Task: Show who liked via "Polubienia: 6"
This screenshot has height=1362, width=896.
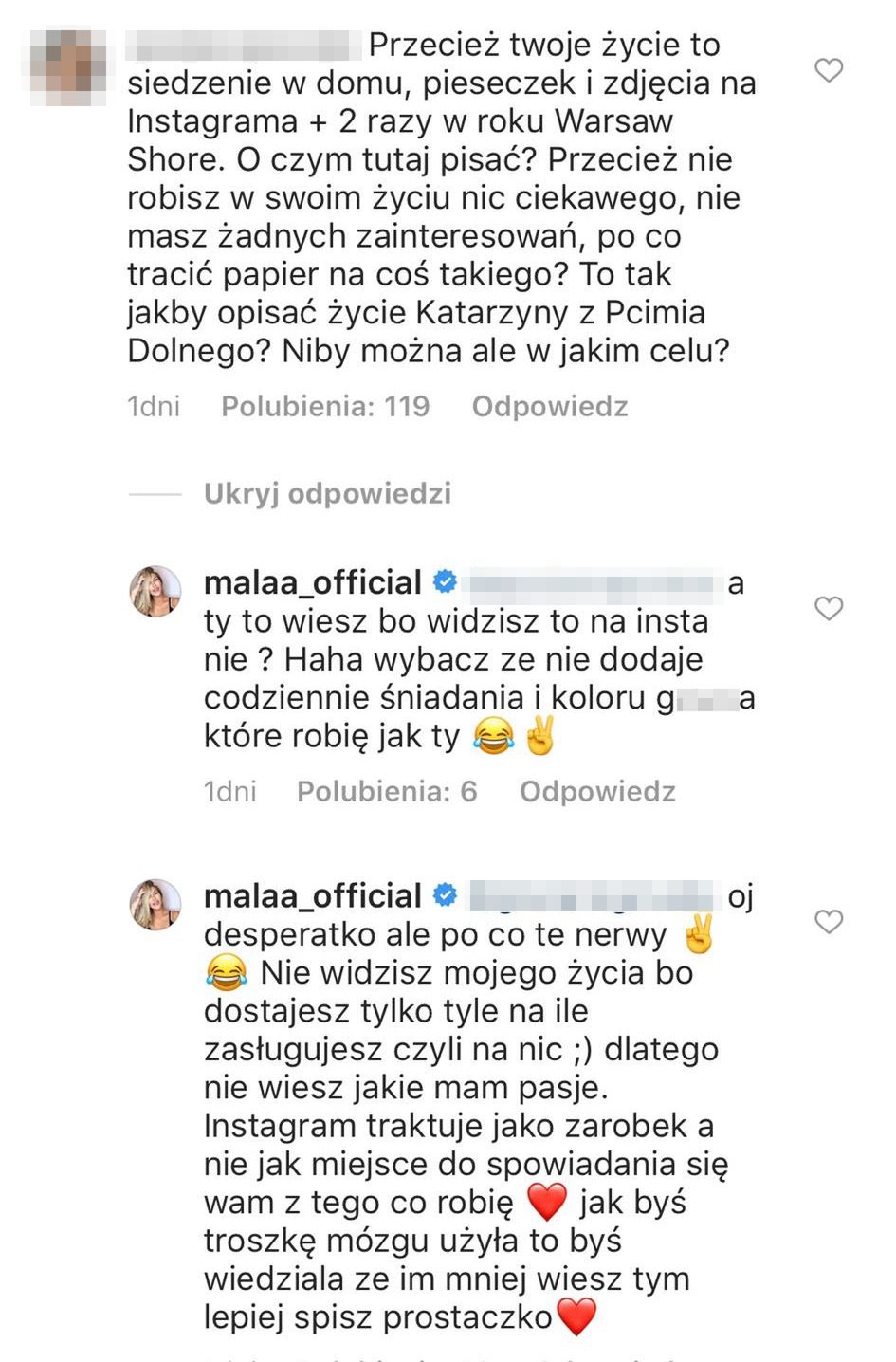Action: [x=387, y=791]
